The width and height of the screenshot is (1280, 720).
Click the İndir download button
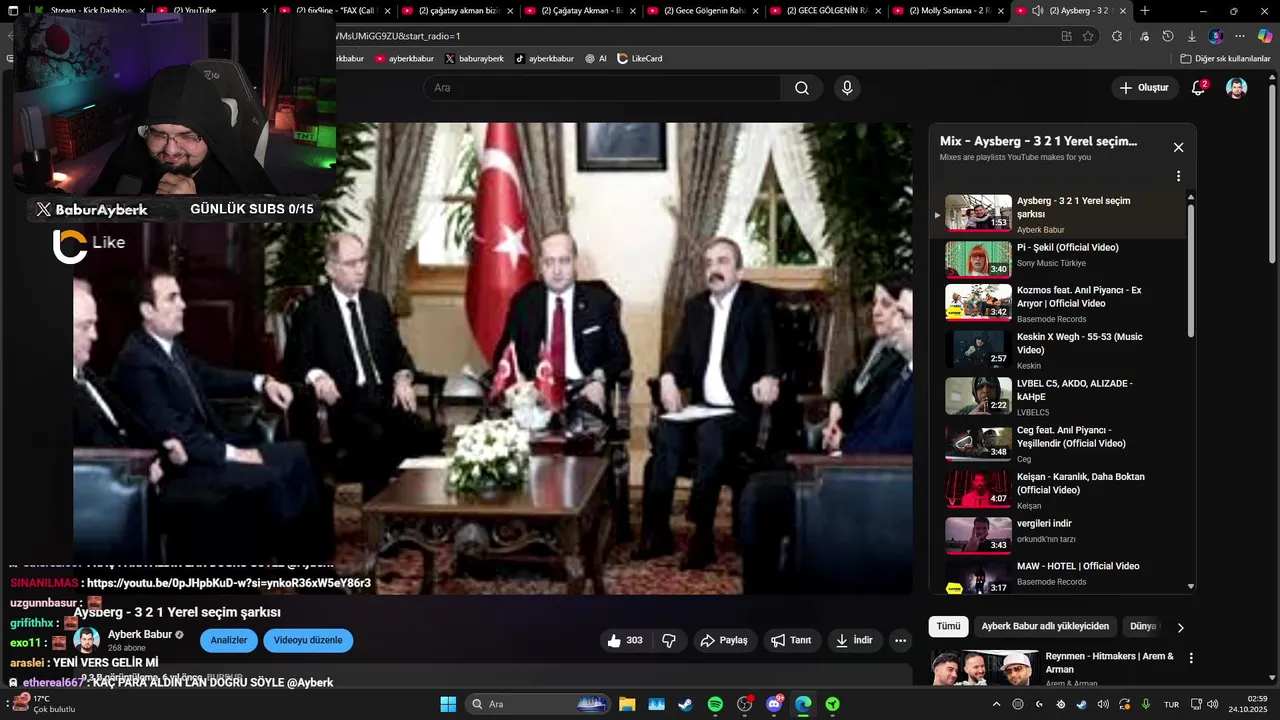click(x=855, y=640)
